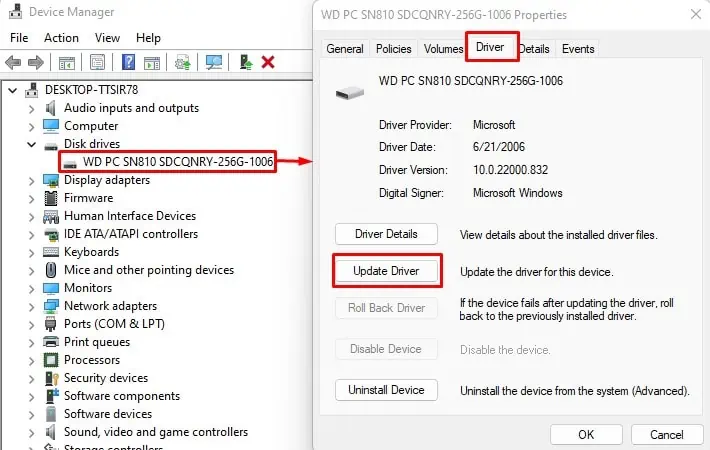Expand the Keyboards chevron
The image size is (710, 450).
click(x=31, y=253)
